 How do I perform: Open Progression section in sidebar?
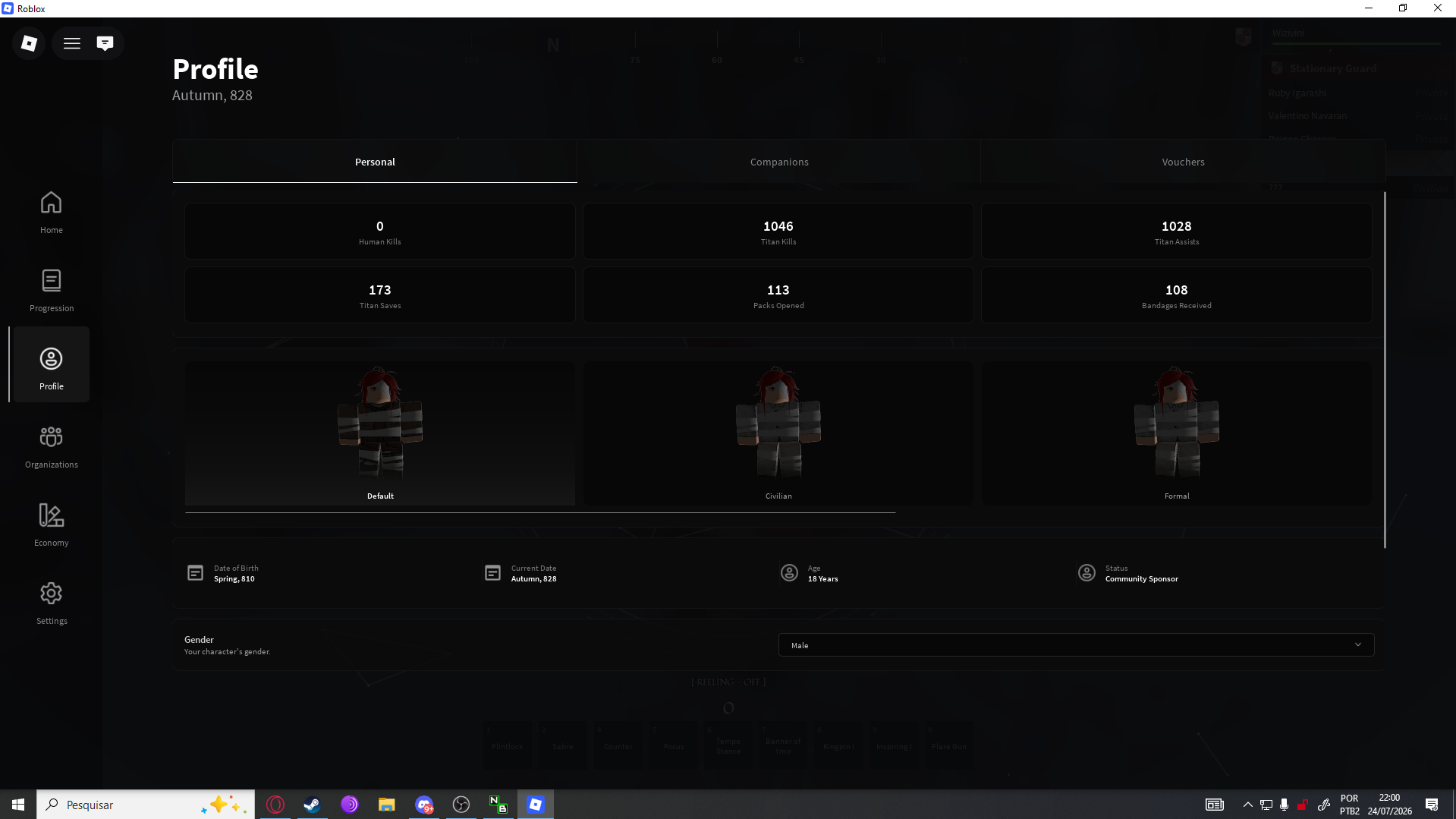[x=52, y=290]
